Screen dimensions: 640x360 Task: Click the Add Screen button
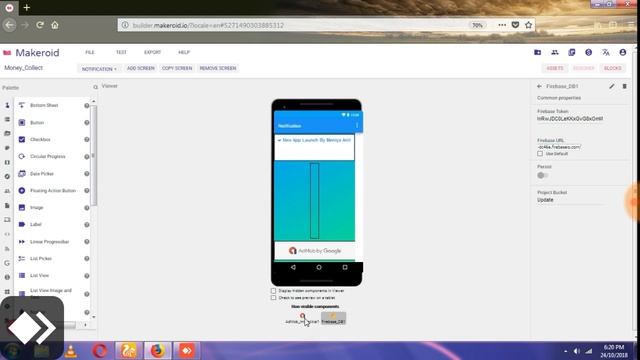(x=140, y=68)
